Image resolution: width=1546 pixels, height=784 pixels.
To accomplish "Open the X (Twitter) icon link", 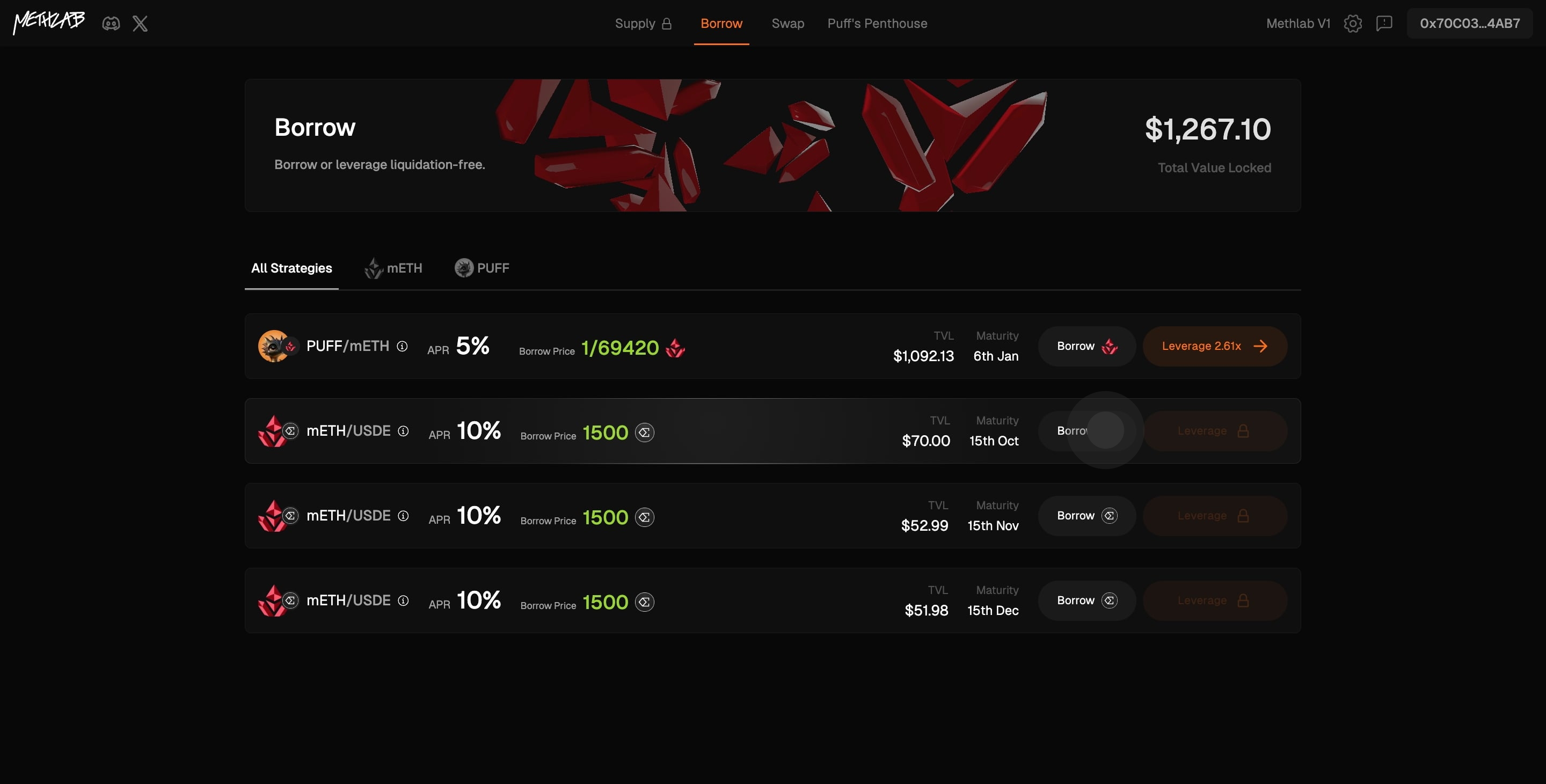I will [x=140, y=24].
